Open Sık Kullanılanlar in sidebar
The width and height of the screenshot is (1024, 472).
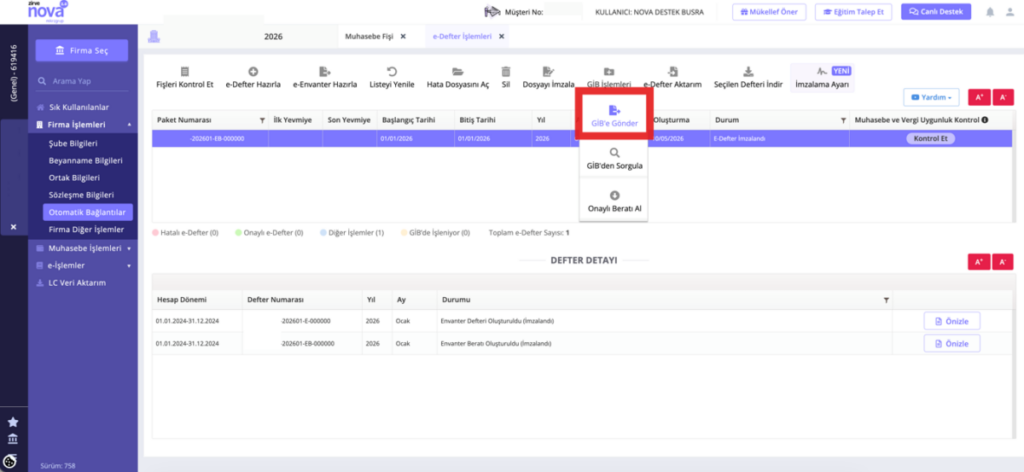click(x=79, y=107)
